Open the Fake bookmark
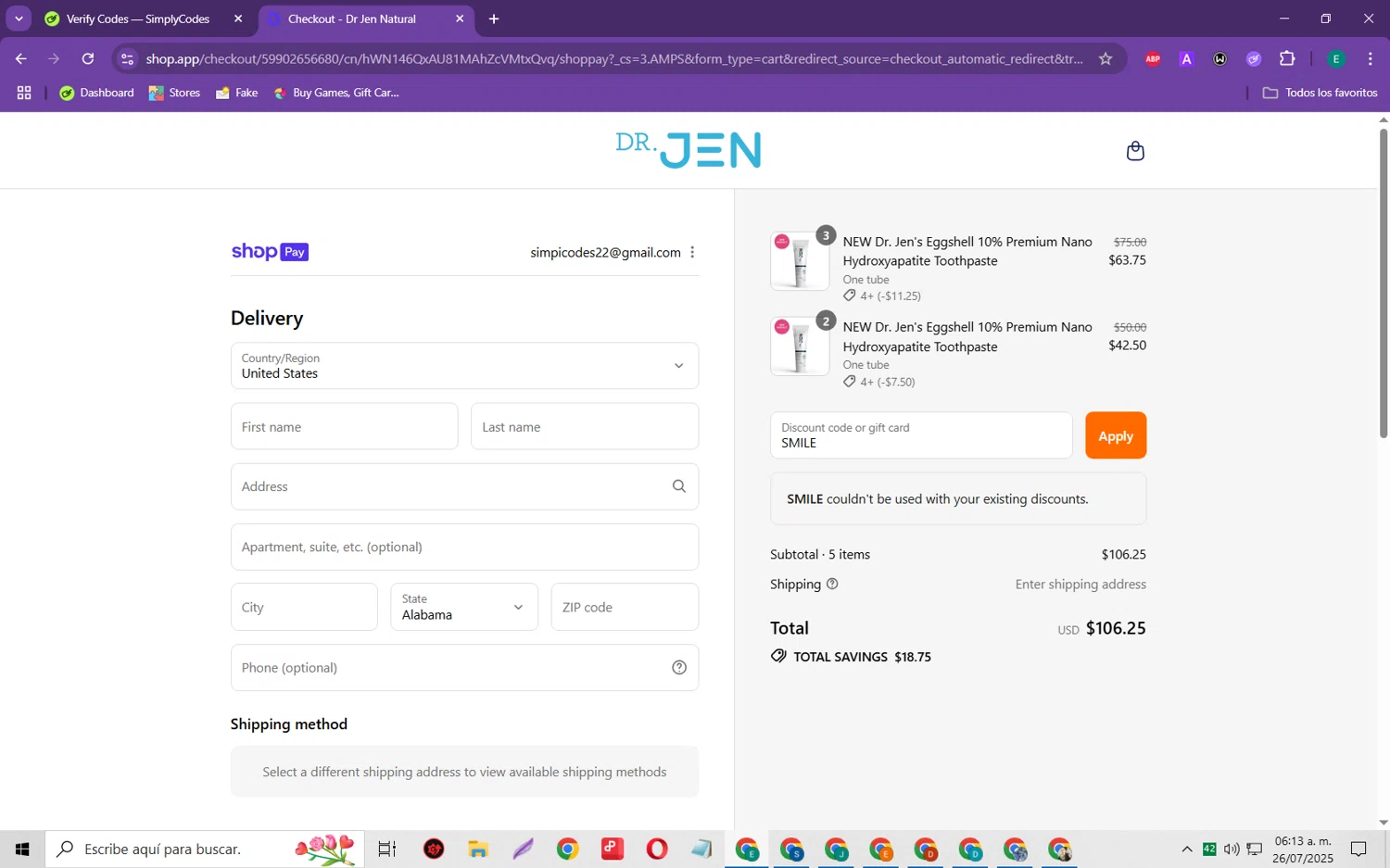The image size is (1390, 868). (x=237, y=93)
